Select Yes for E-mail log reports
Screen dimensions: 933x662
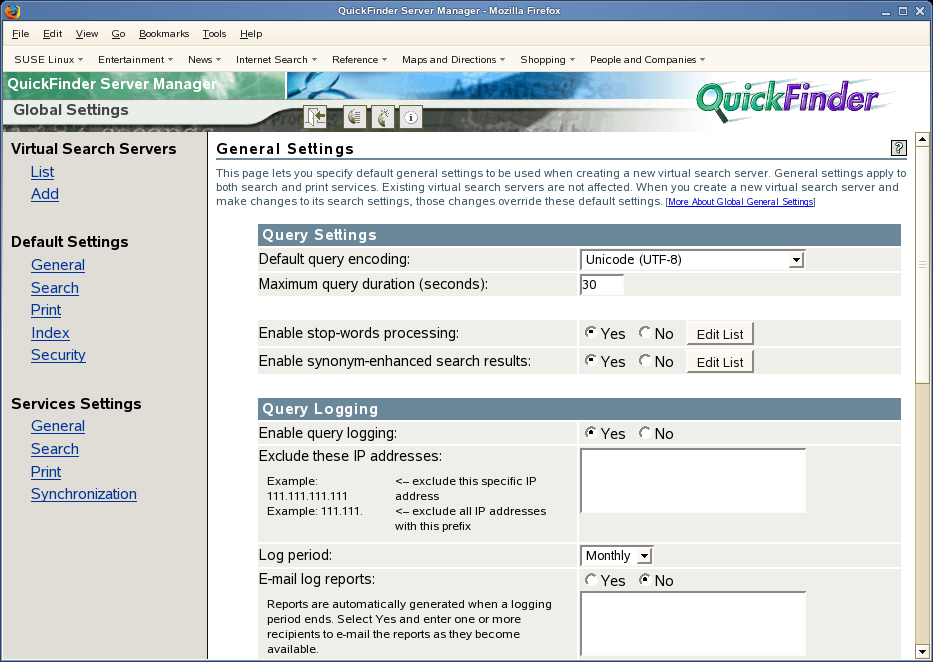(591, 579)
